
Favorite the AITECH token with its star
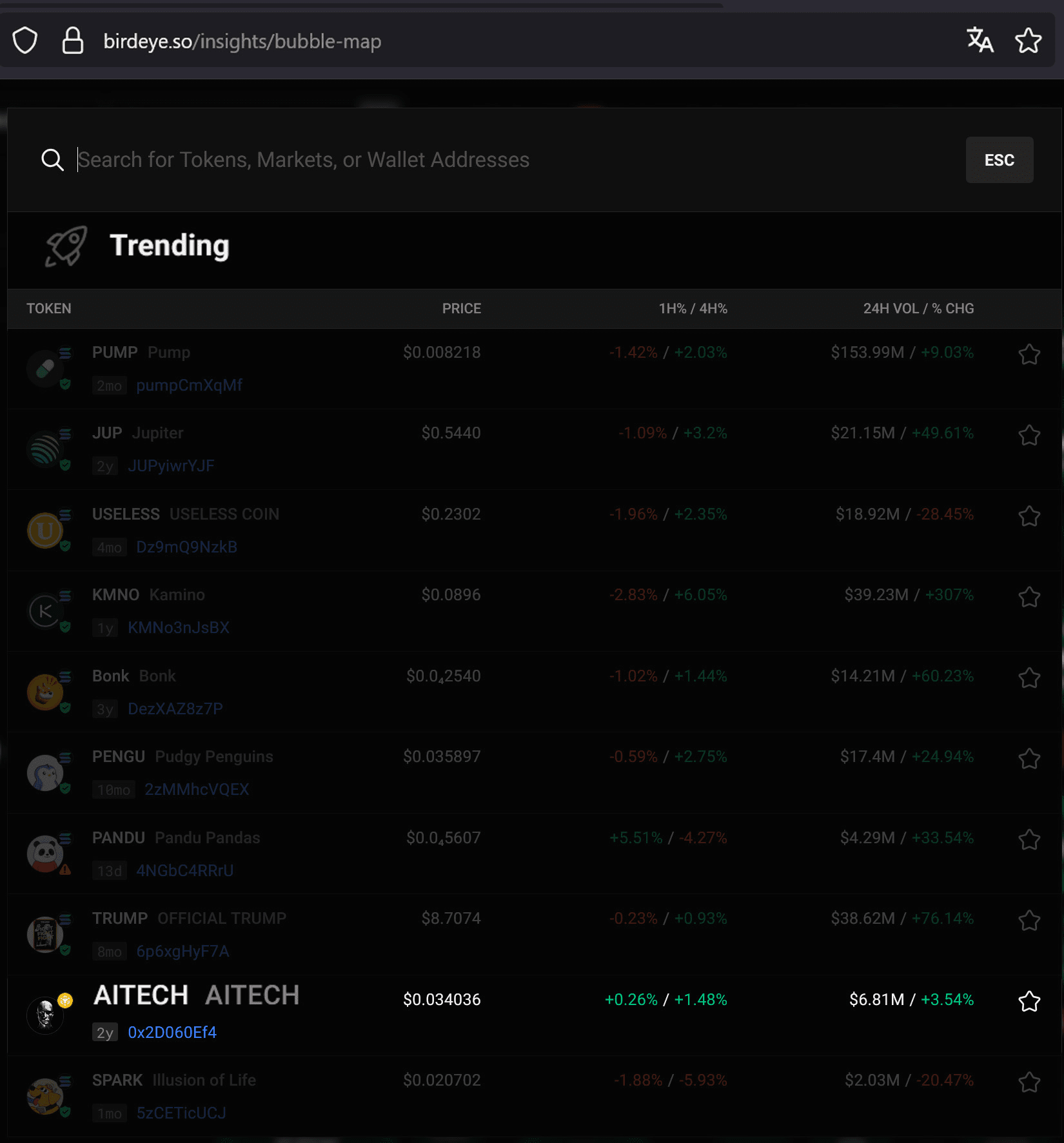[x=1029, y=1001]
